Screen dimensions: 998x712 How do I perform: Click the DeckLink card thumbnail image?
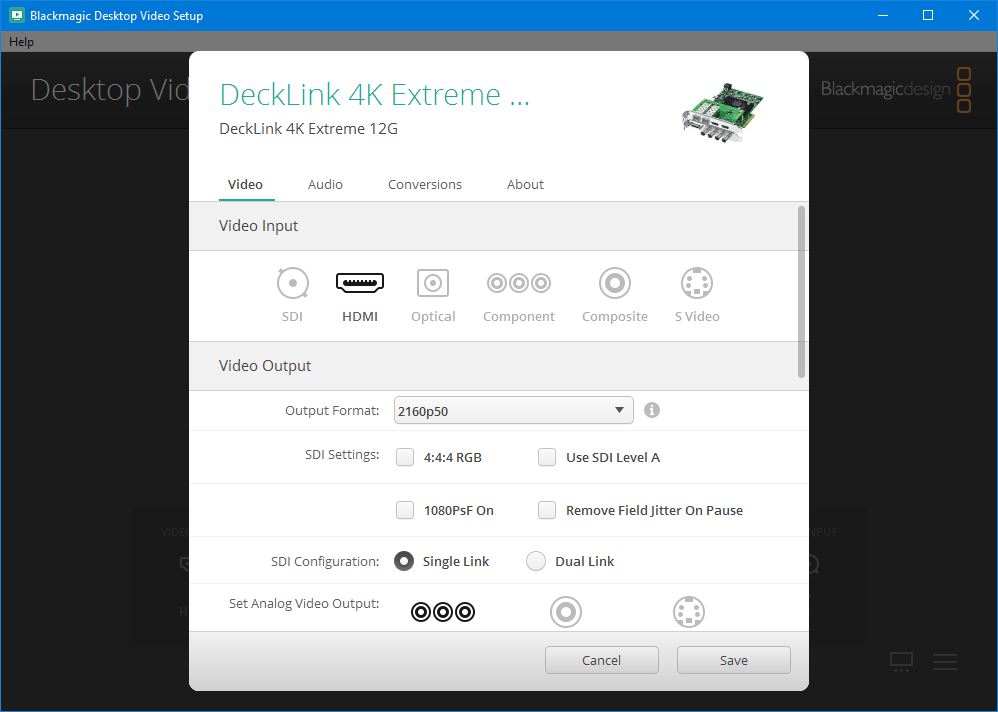click(x=722, y=115)
